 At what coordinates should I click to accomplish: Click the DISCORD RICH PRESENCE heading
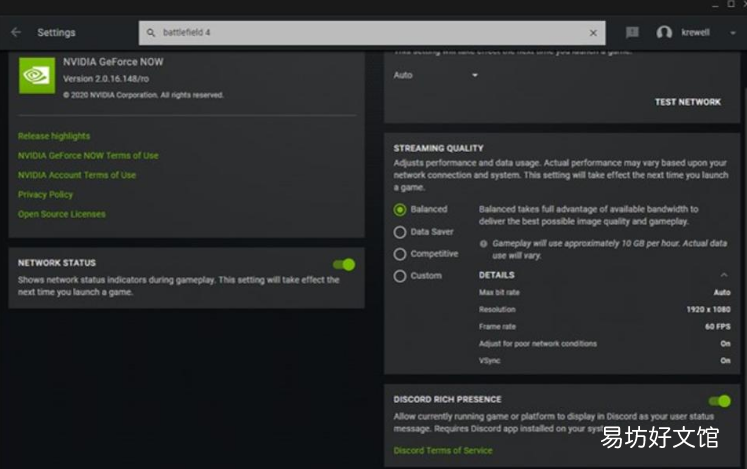coord(447,399)
